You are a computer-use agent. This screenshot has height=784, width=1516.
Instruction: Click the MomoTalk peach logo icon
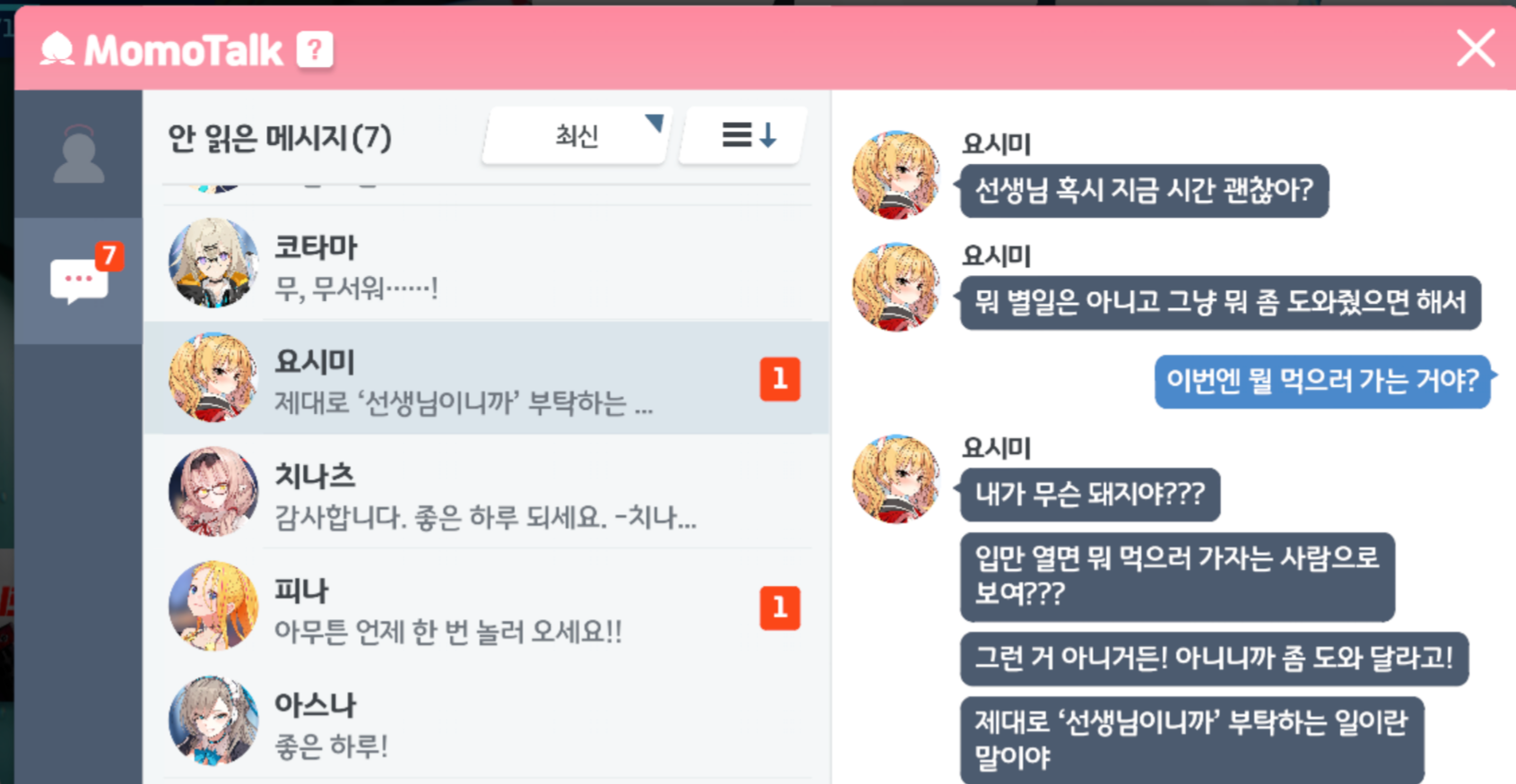click(x=57, y=49)
